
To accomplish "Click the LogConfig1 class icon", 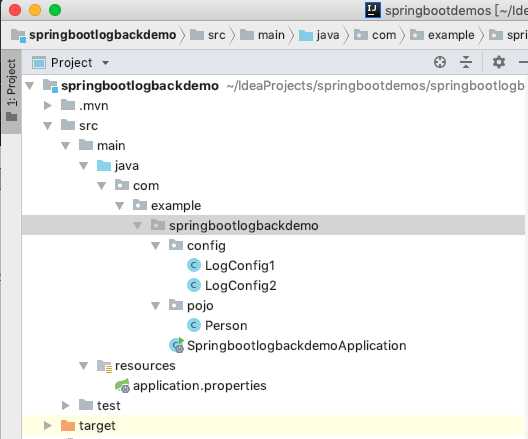I will click(x=194, y=266).
